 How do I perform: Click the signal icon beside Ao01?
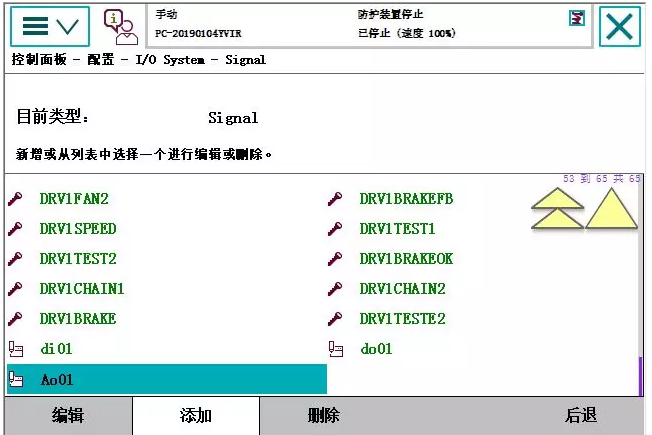click(x=16, y=379)
